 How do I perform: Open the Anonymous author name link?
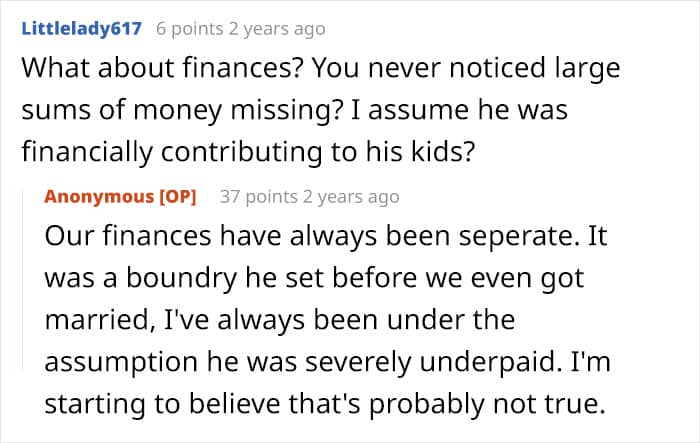pyautogui.click(x=93, y=196)
